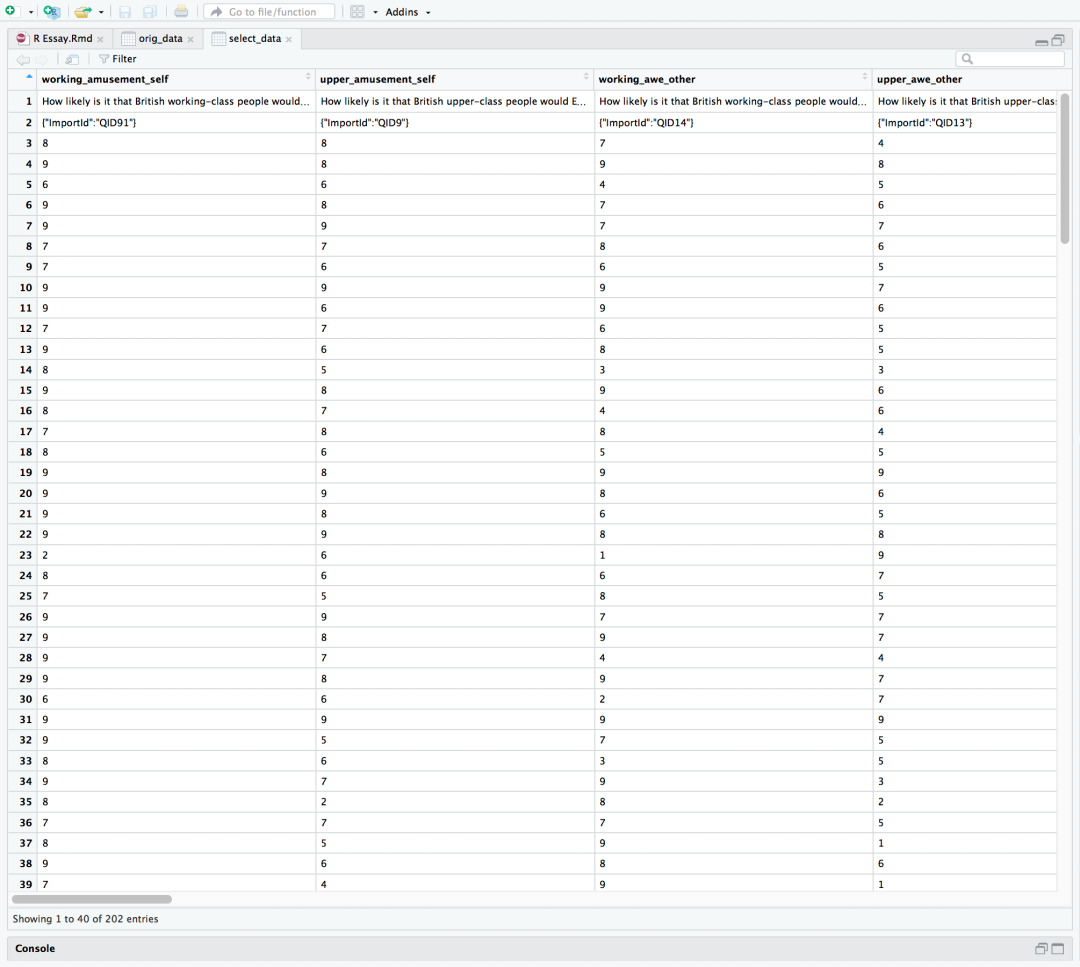Open the New File dropdown arrow

(31, 12)
